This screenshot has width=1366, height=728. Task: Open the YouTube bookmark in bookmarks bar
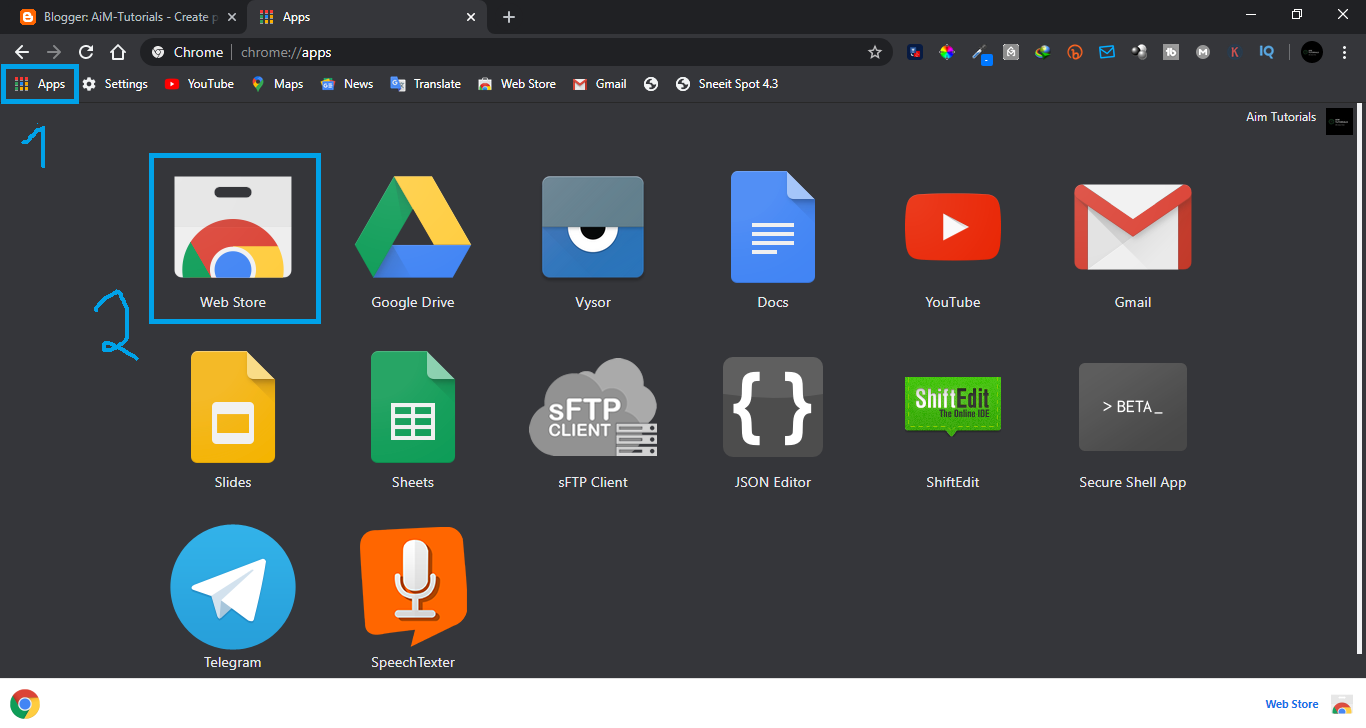tap(199, 84)
